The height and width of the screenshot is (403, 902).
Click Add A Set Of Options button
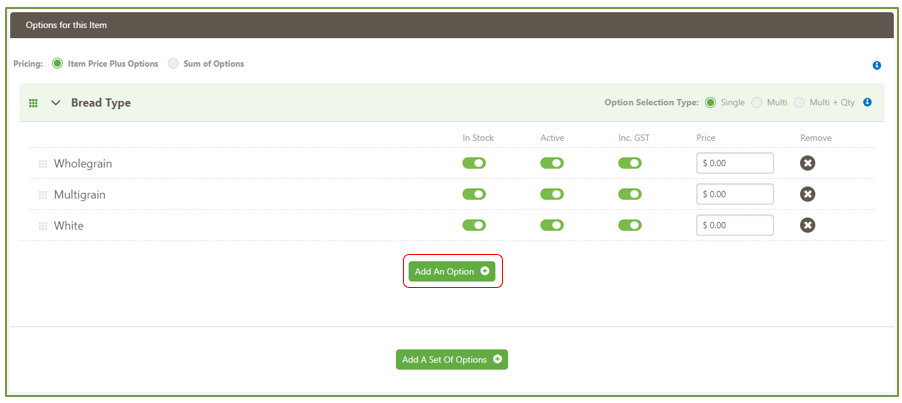pos(452,359)
